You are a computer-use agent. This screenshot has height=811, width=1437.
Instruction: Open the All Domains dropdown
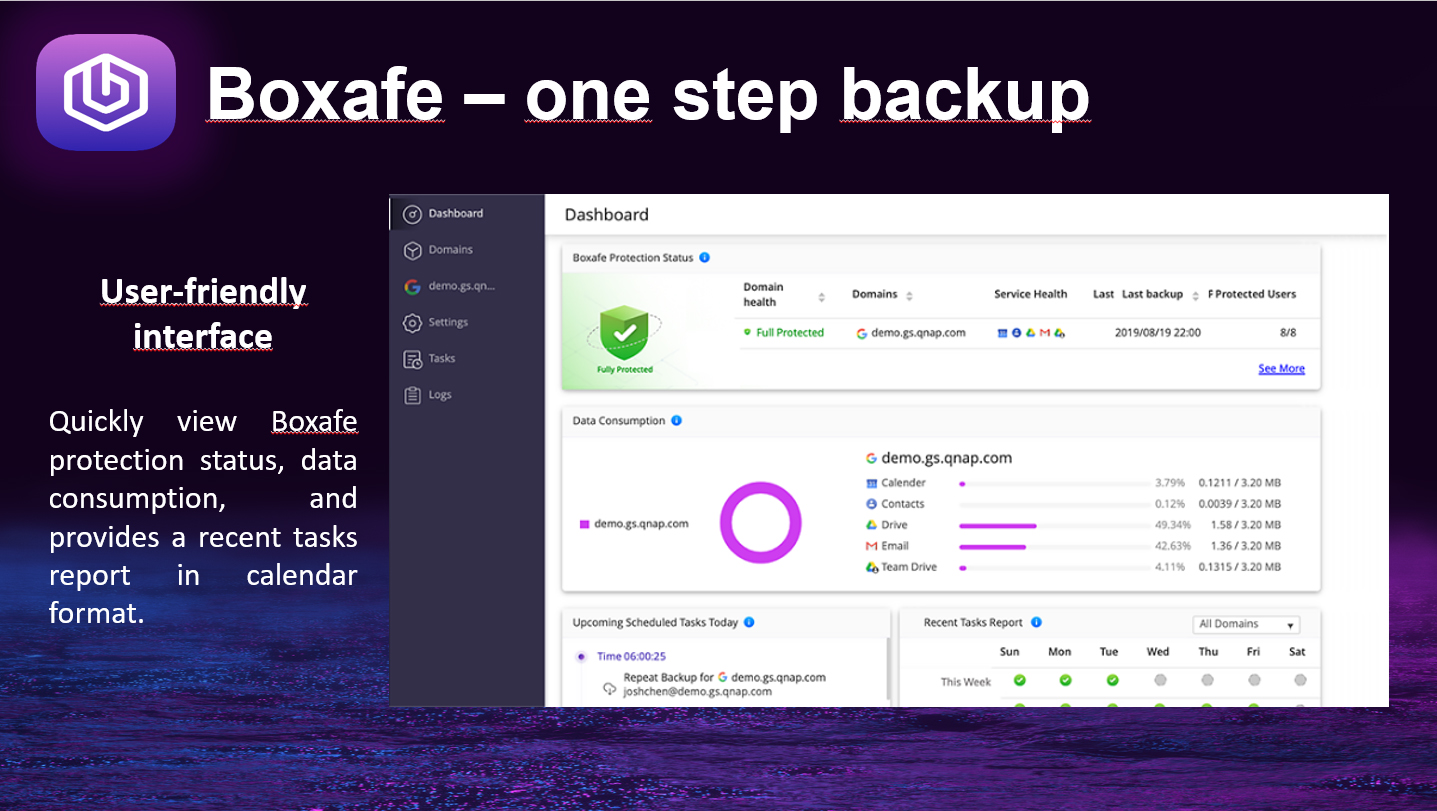(1246, 625)
